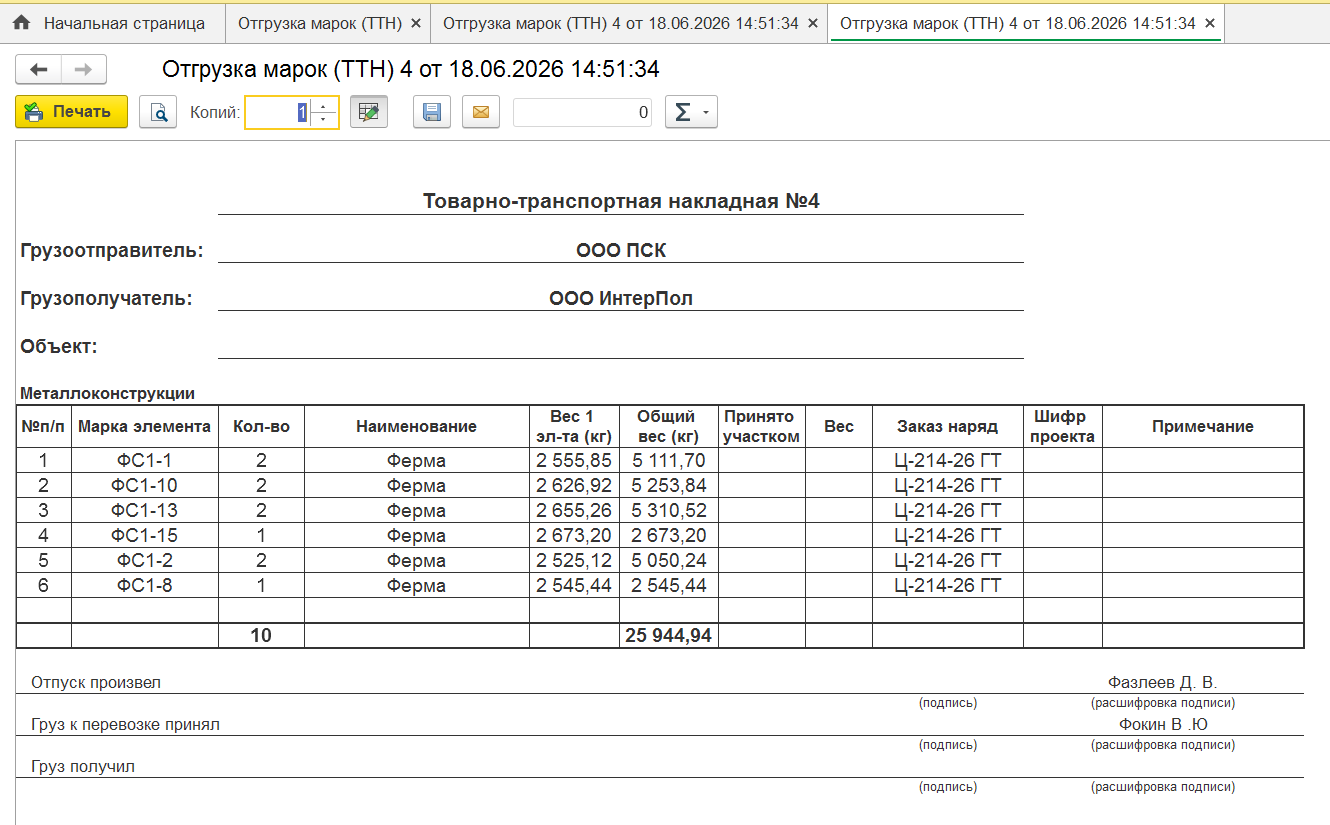Open print preview with the magnifier icon

coord(158,112)
